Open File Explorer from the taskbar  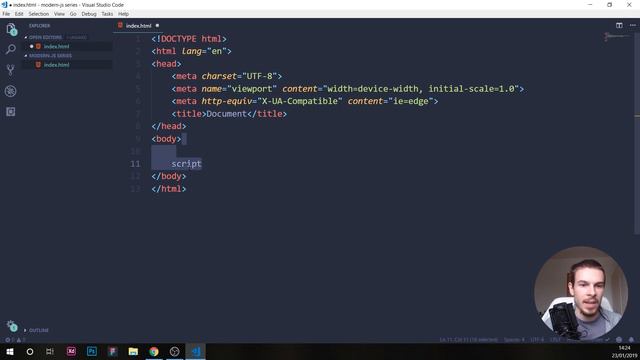tap(133, 351)
